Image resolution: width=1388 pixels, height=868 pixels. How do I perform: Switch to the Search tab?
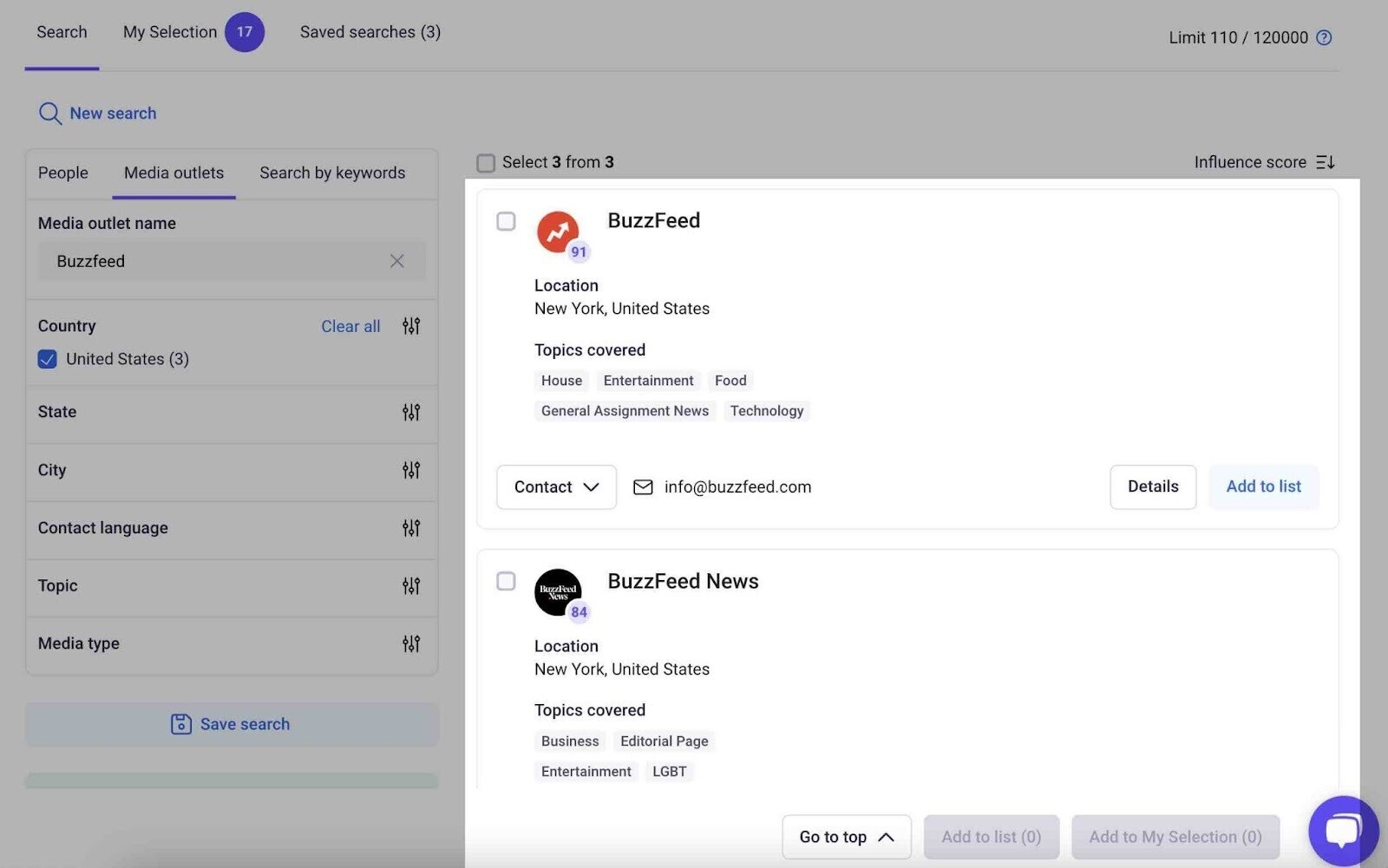[x=62, y=32]
